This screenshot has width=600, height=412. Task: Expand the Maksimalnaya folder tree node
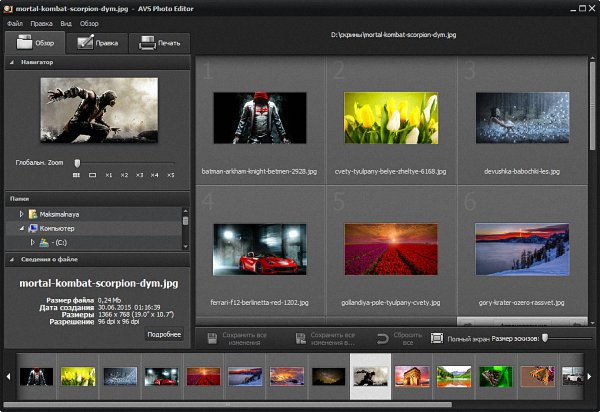21,214
